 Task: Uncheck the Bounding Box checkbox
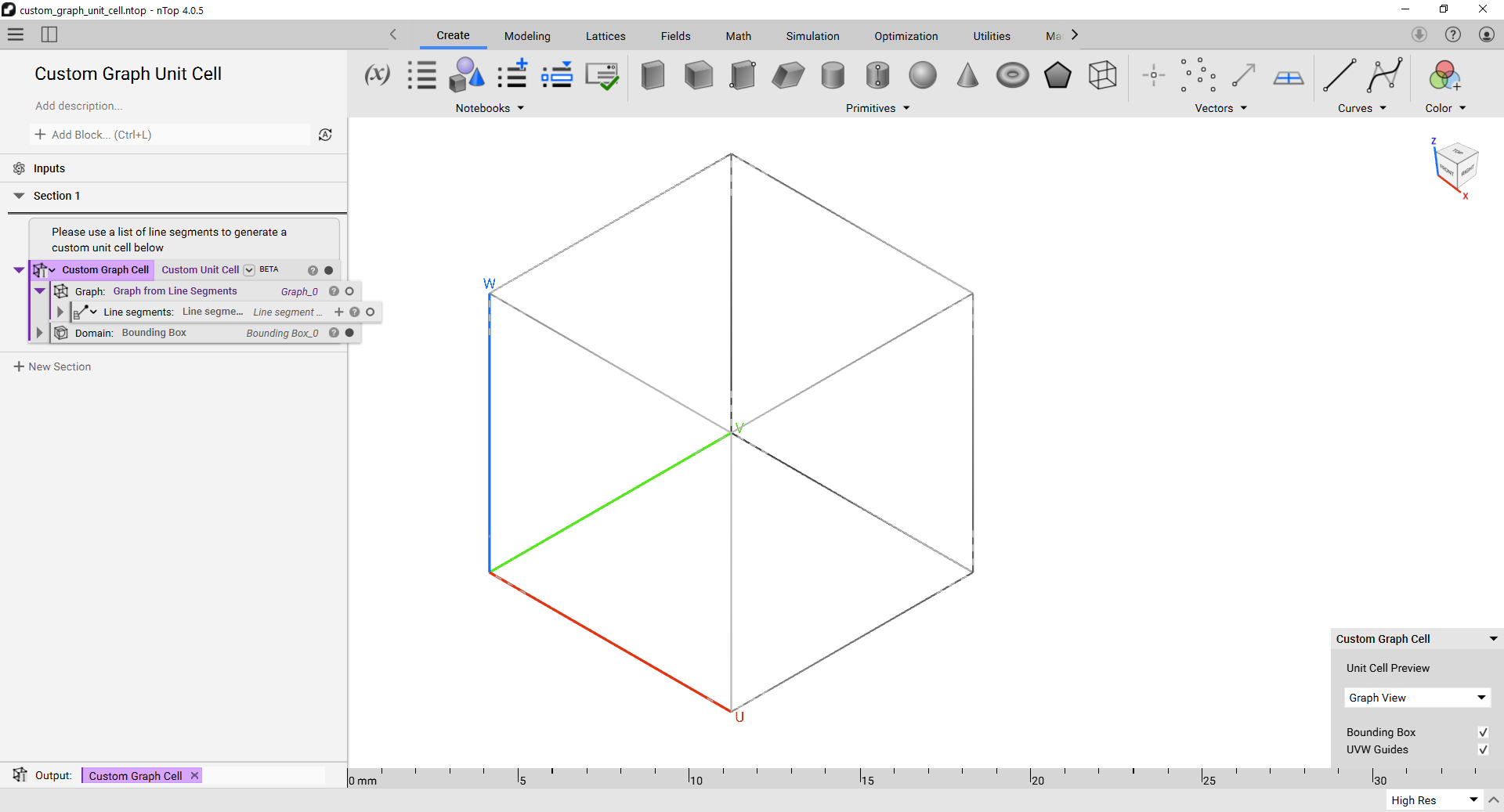(x=1483, y=732)
